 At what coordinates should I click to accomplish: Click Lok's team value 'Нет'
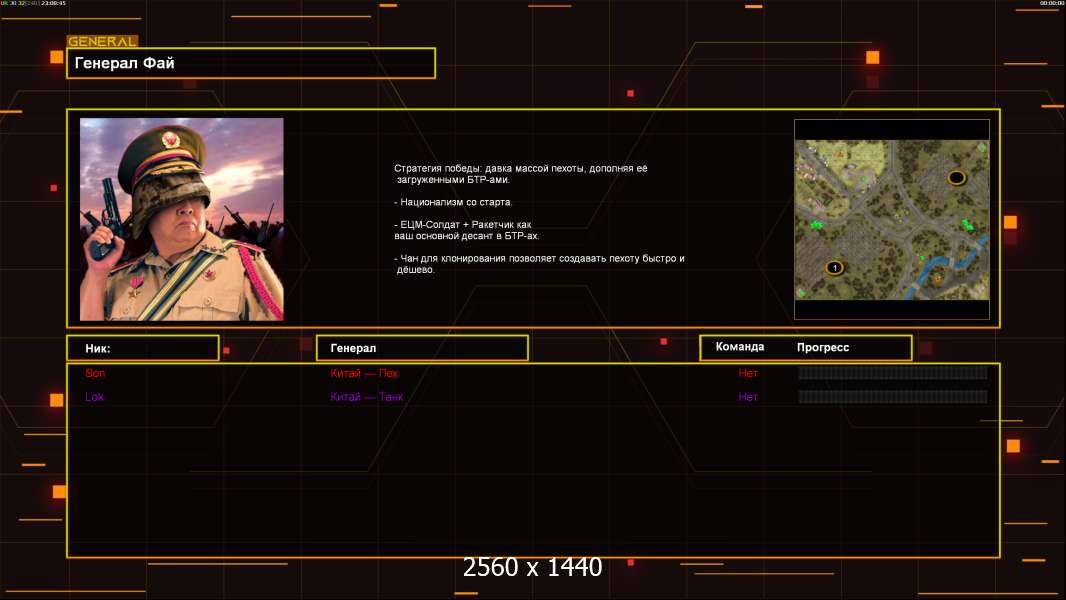coord(748,397)
